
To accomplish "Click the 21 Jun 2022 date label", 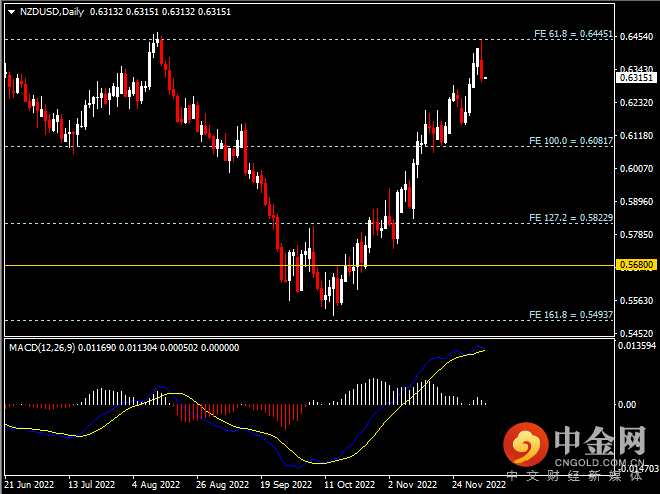I will tap(28, 484).
